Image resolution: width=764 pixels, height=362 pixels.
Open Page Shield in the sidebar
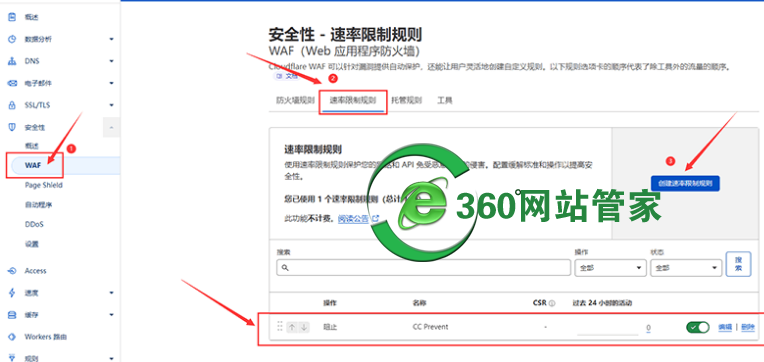[x=44, y=185]
